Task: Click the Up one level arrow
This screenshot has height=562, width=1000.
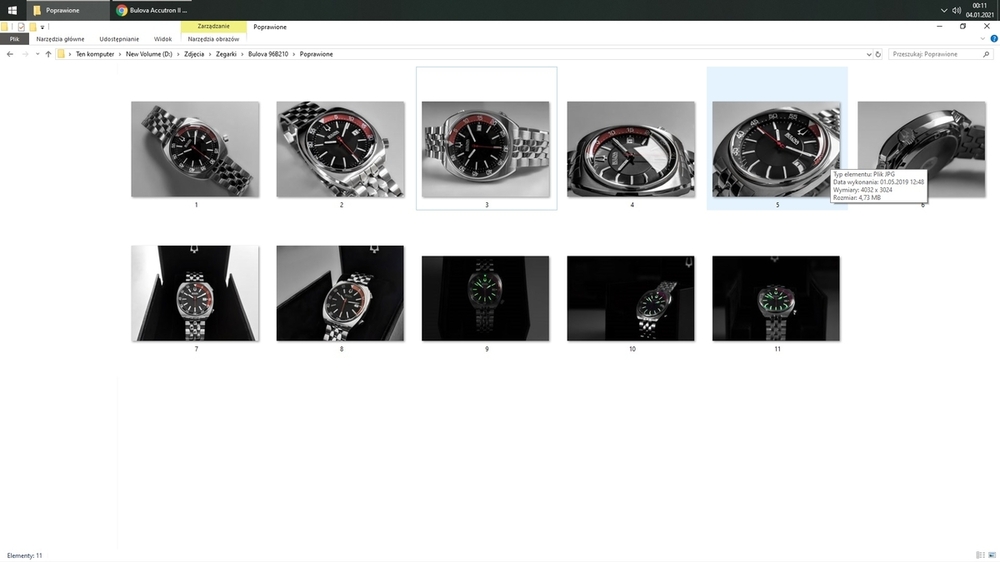Action: 48,54
